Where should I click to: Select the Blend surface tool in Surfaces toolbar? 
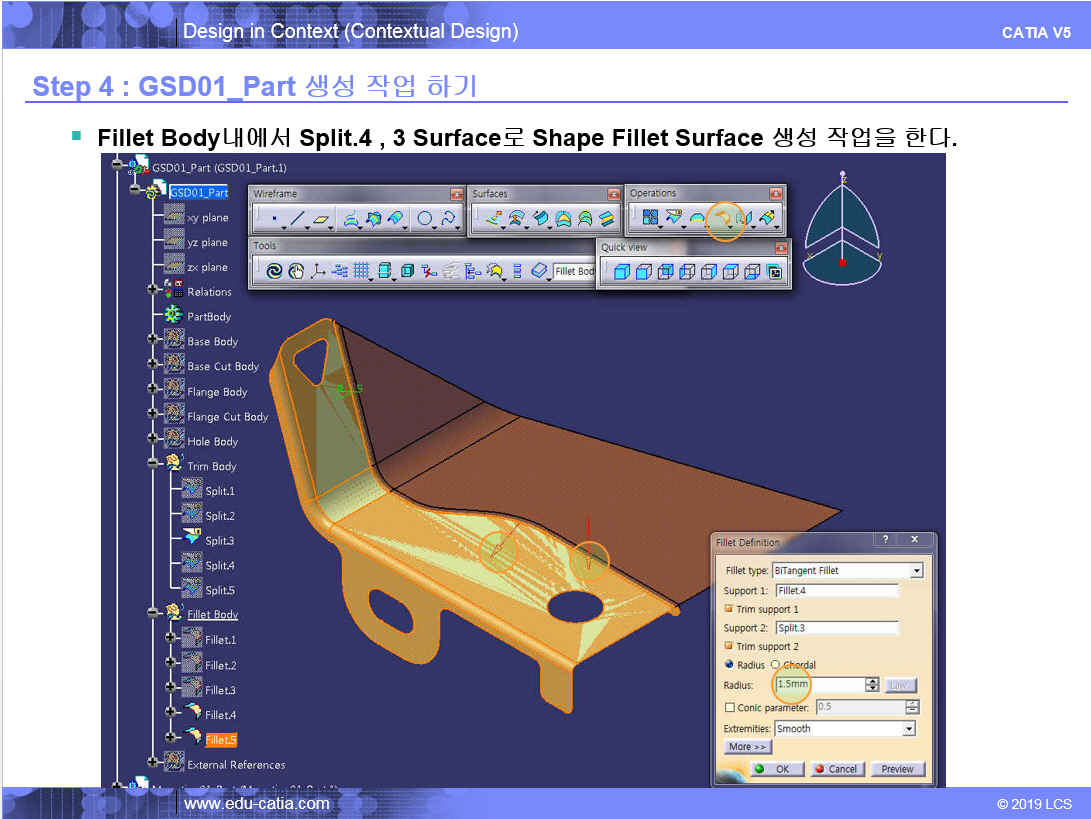(607, 219)
